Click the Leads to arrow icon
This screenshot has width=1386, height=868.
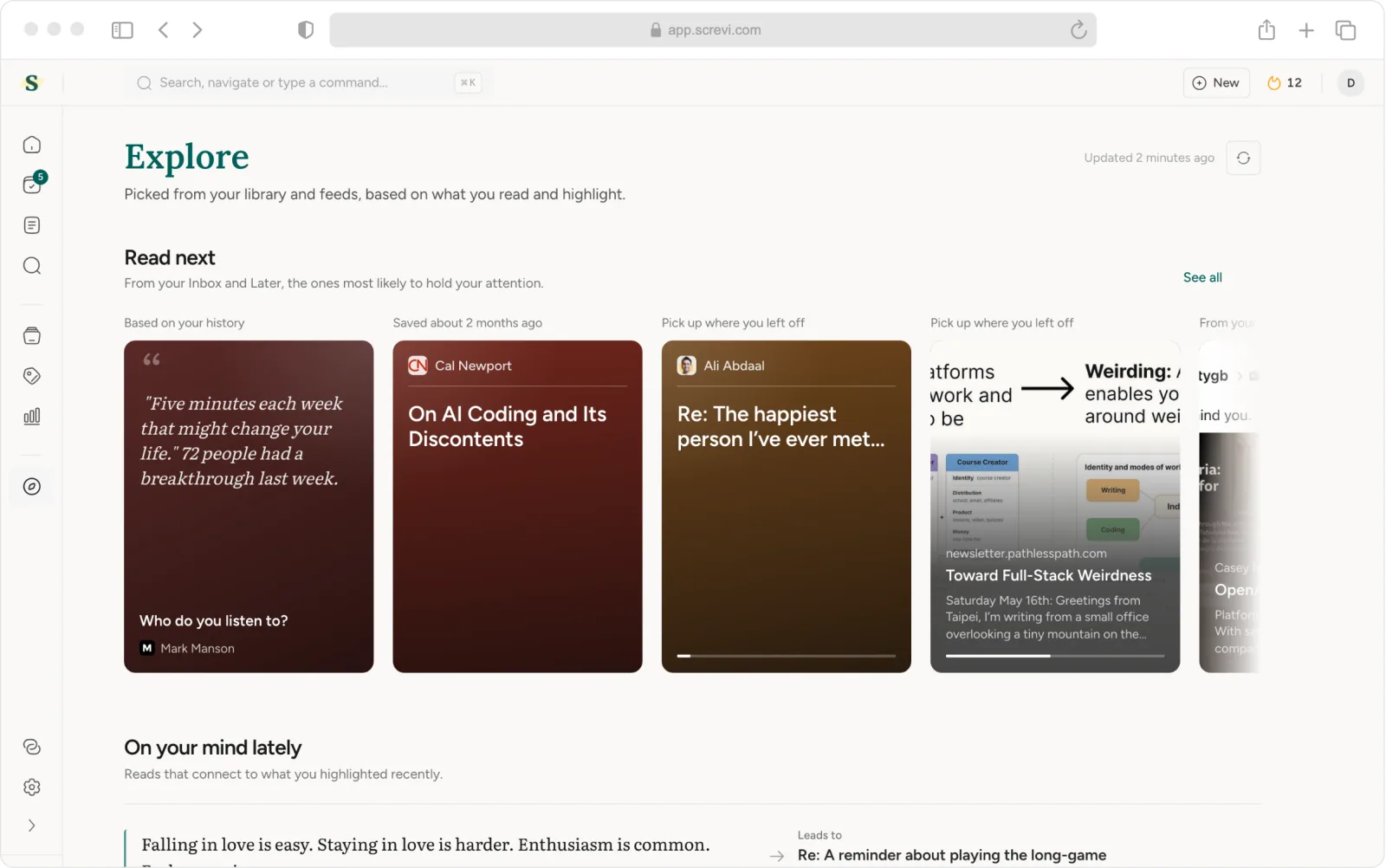coord(777,856)
